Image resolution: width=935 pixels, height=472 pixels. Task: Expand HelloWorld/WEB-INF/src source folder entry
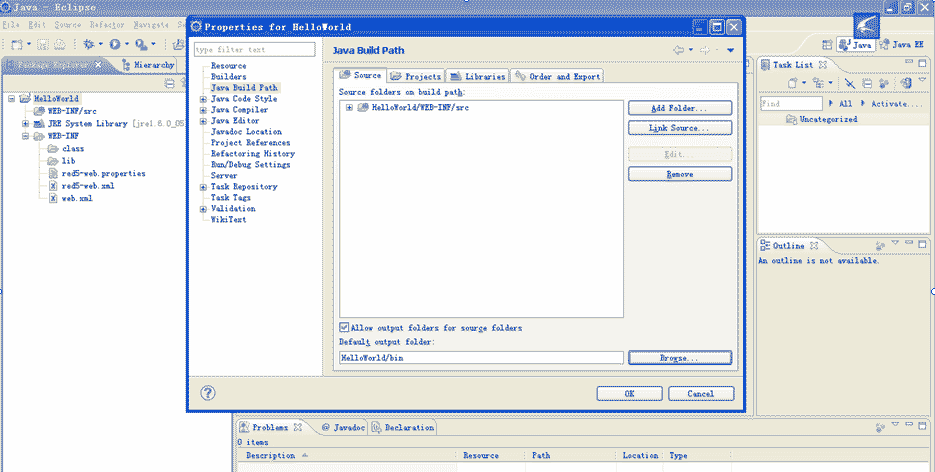(x=349, y=108)
